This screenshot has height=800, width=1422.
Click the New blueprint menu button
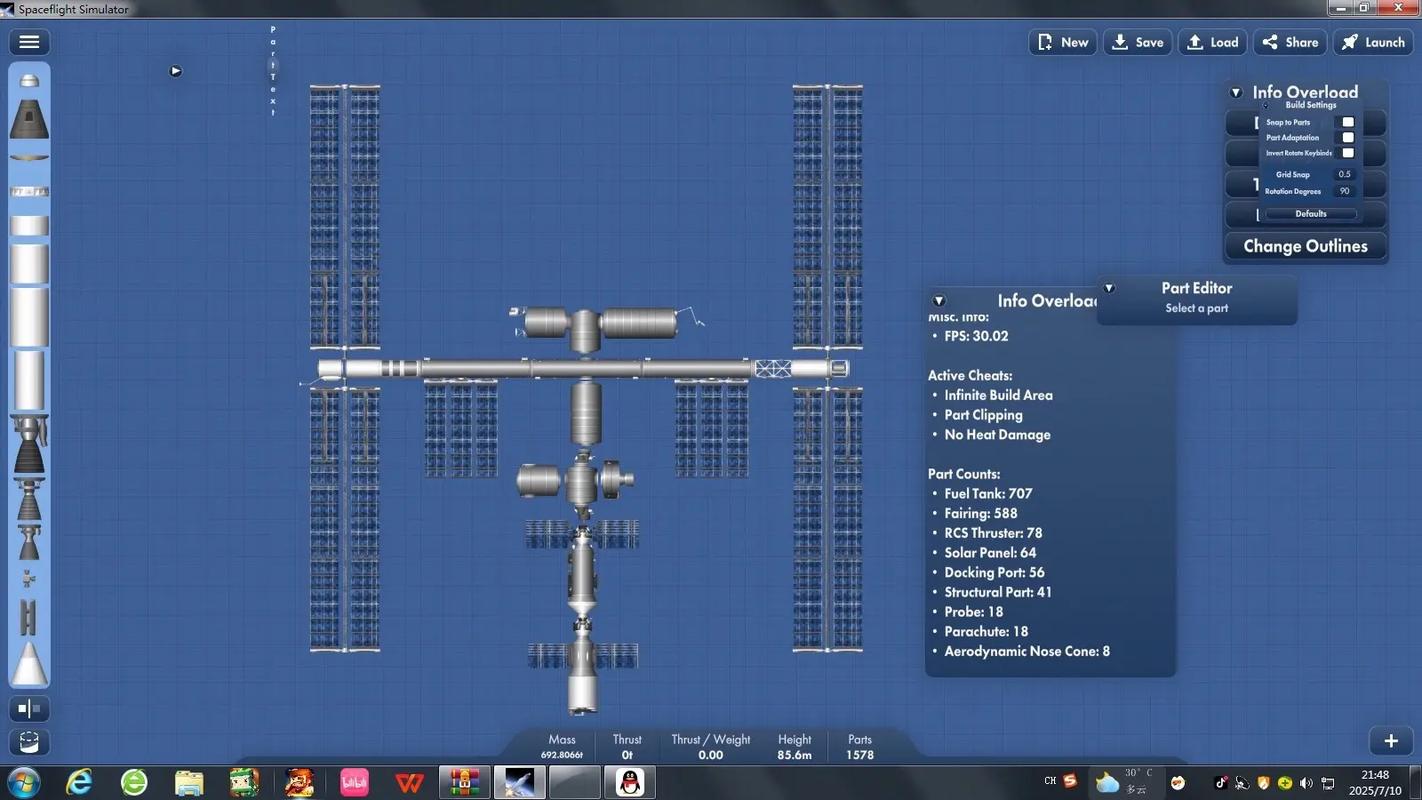click(1062, 42)
